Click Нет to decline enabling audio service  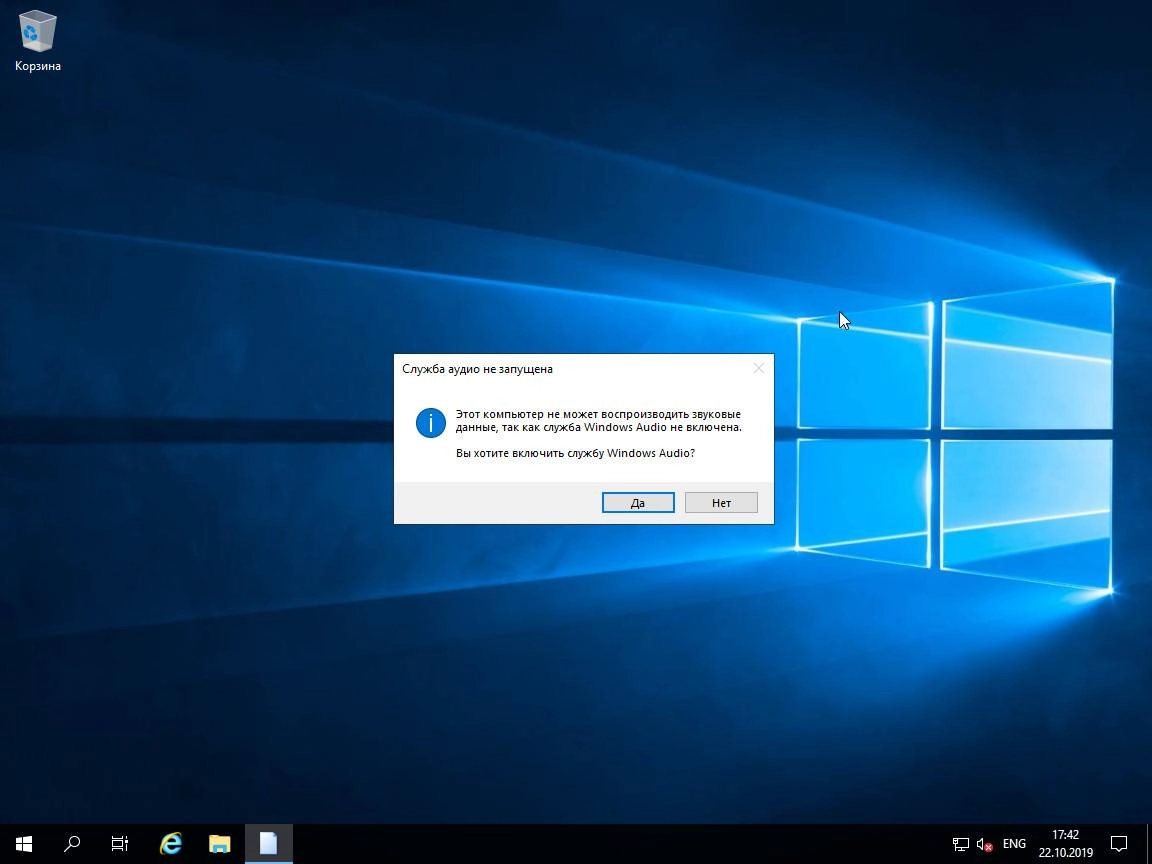click(721, 503)
